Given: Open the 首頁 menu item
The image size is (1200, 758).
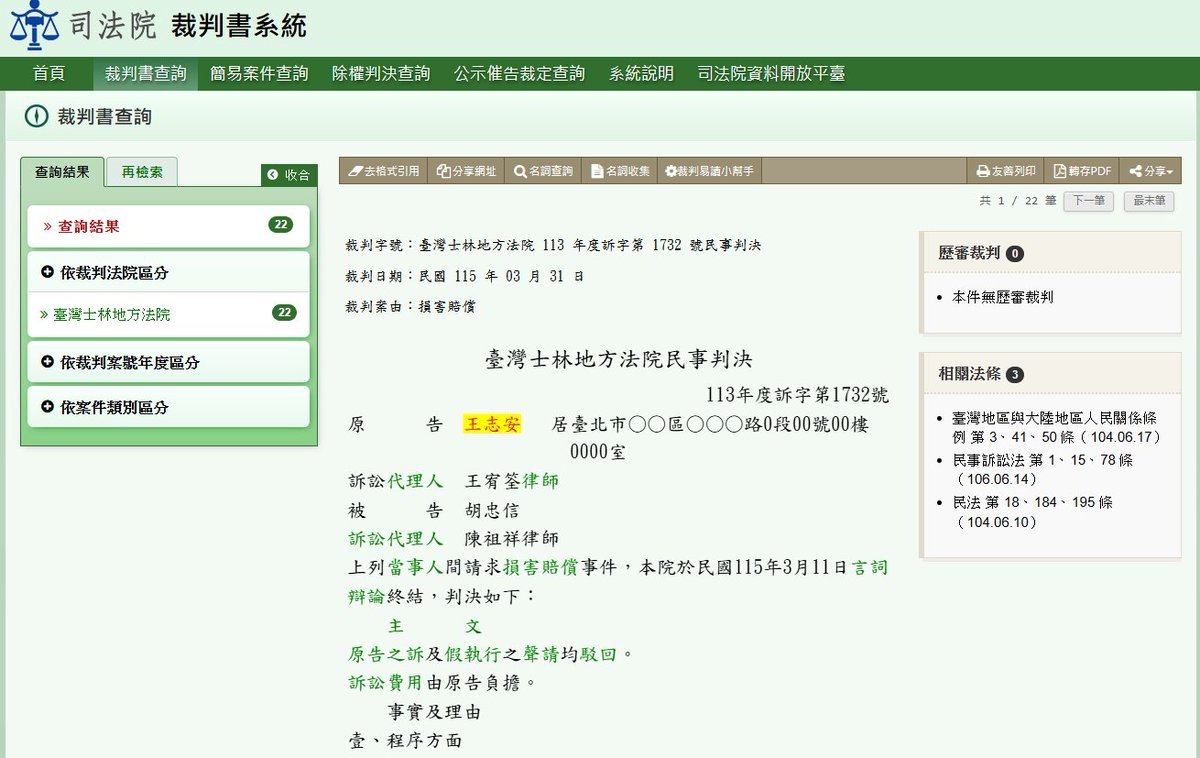Looking at the screenshot, I should [x=49, y=74].
